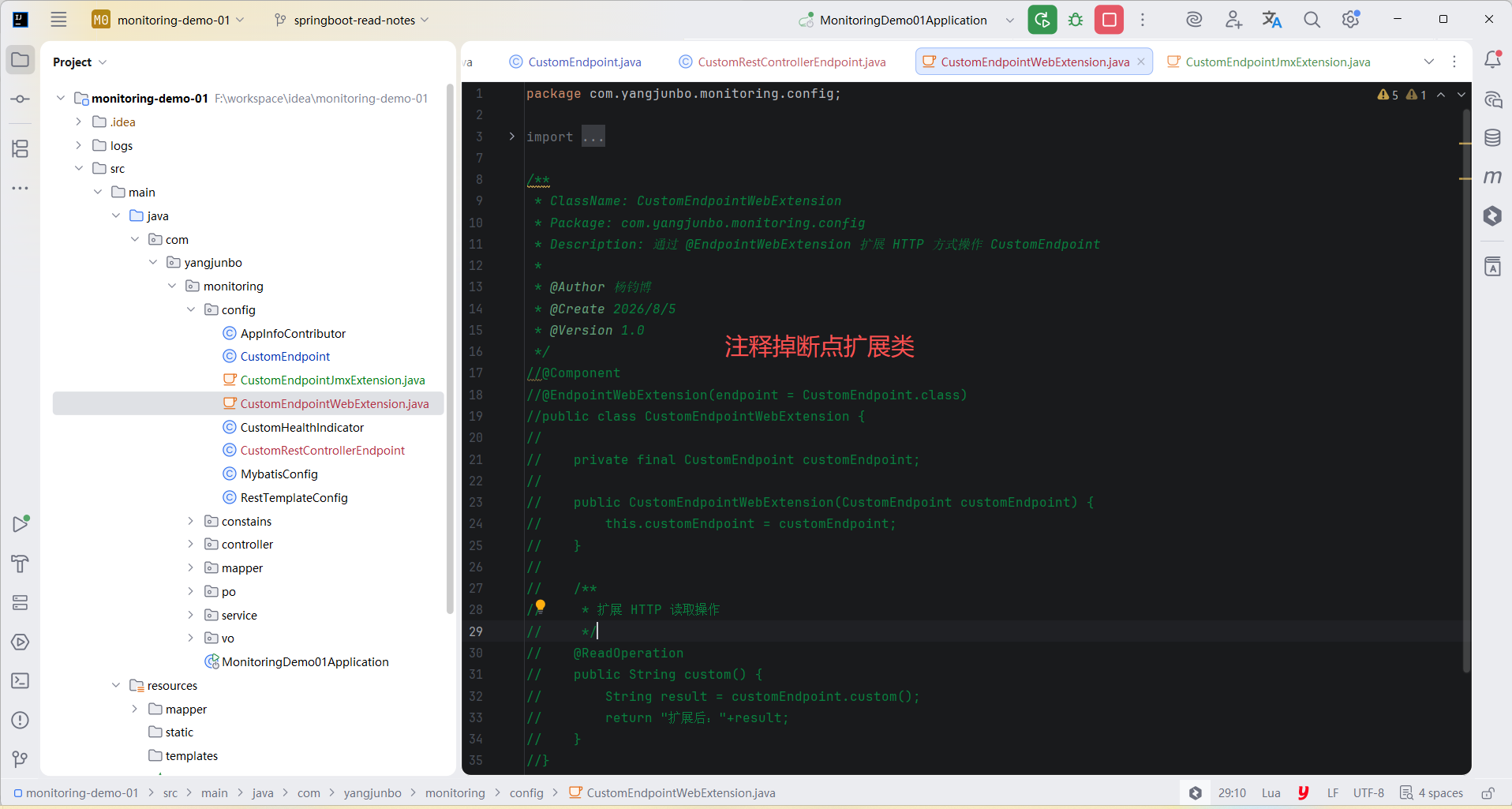Open the Translate plugin icon
This screenshot has height=809, width=1512.
[1272, 20]
